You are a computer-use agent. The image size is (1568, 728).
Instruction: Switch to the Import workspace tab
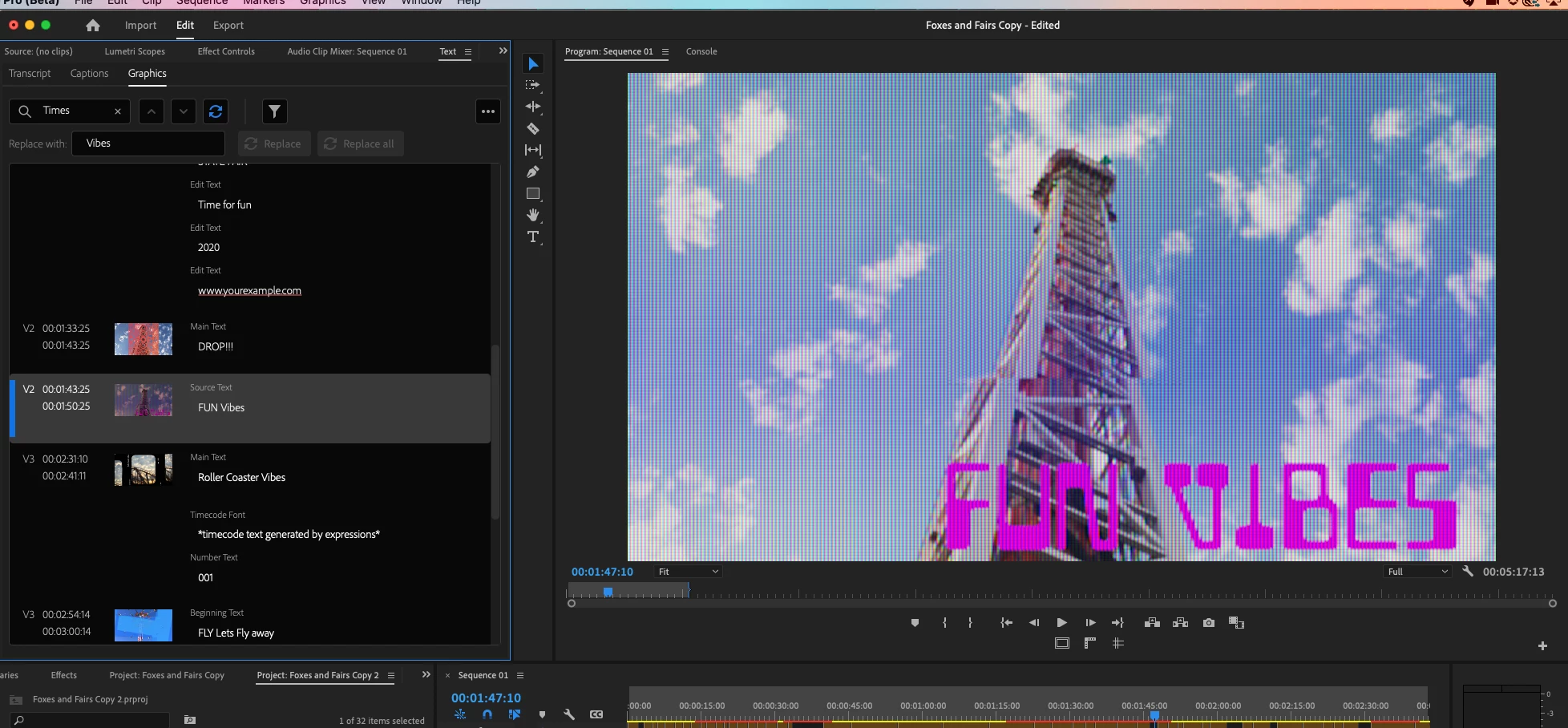tap(140, 25)
